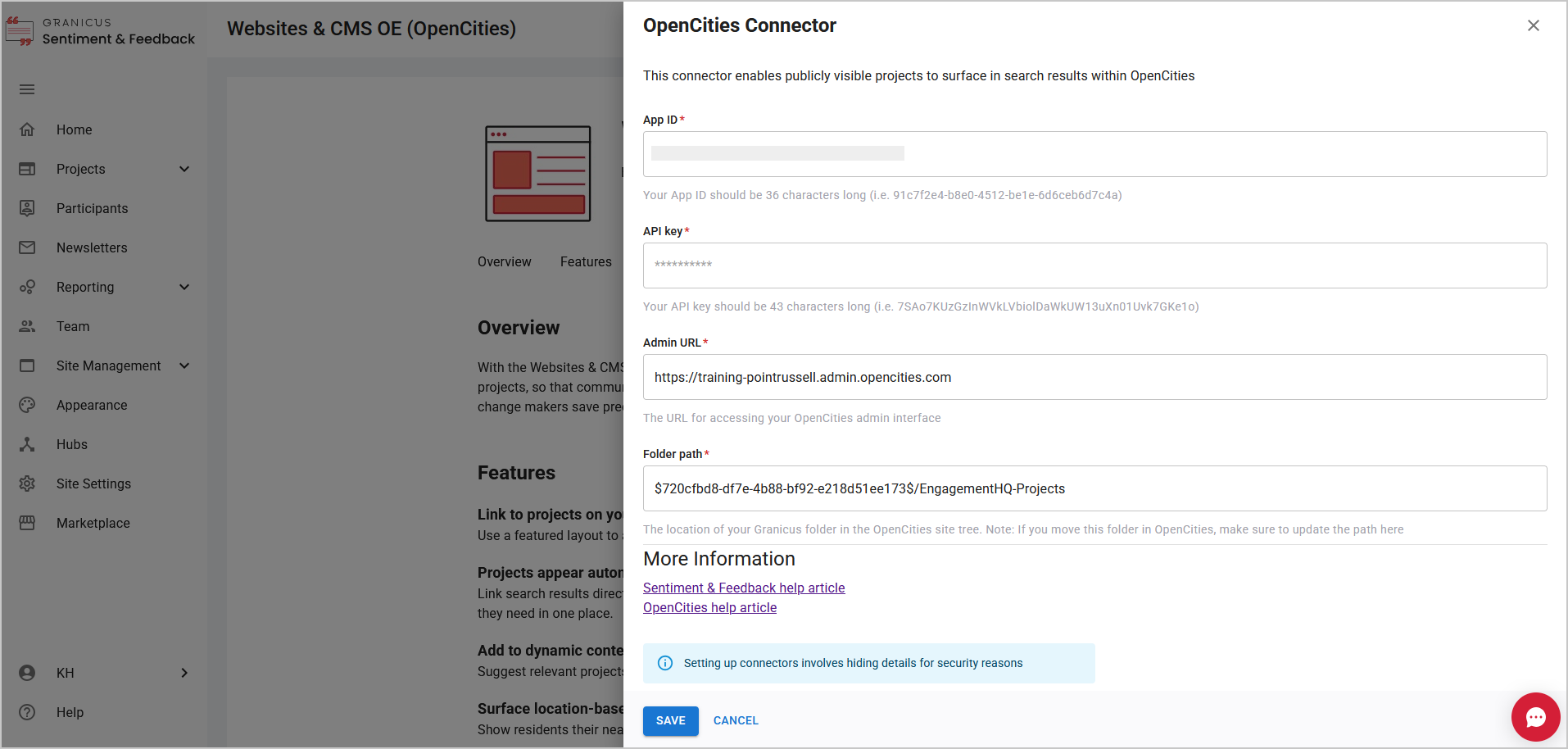
Task: Click the API key hint text
Action: tap(921, 306)
